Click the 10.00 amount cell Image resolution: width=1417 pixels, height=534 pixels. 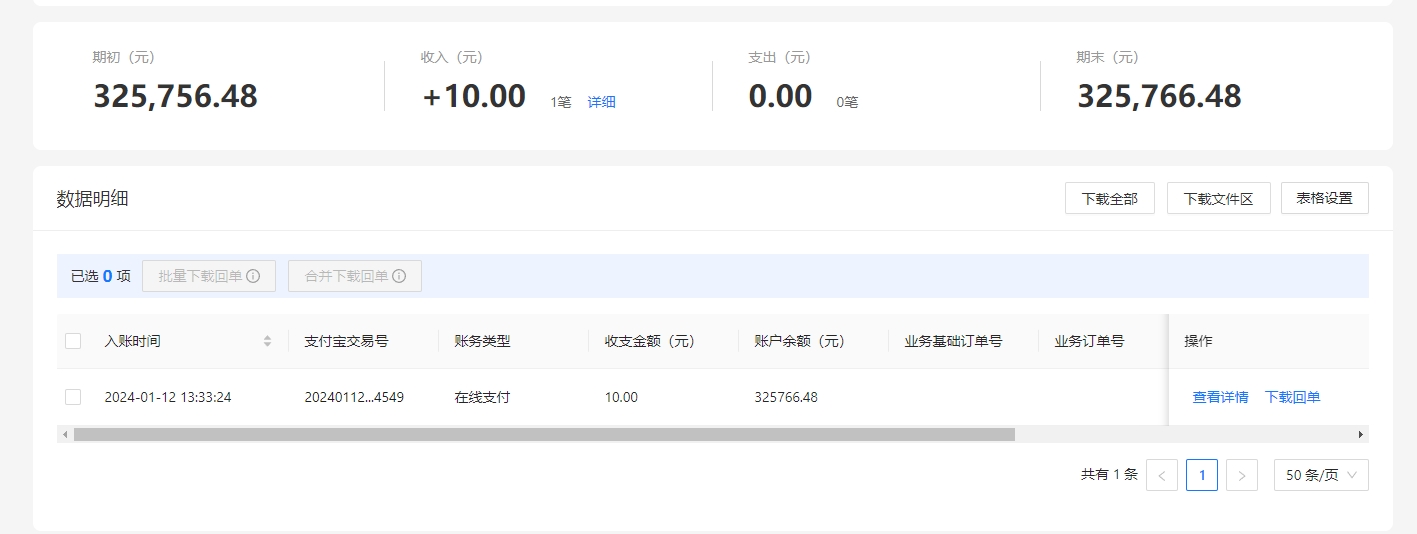click(621, 397)
